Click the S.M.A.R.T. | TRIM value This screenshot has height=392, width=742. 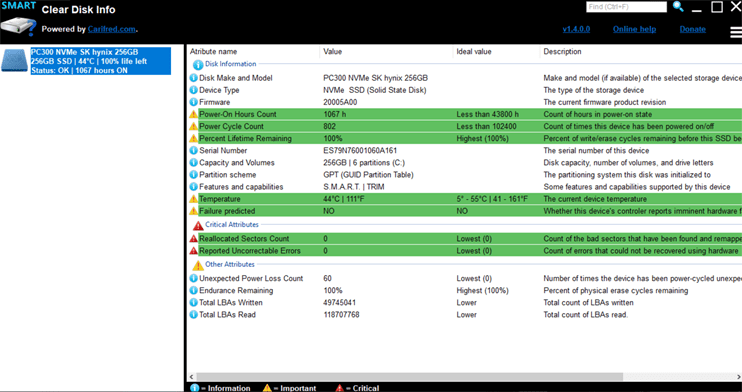coord(353,187)
